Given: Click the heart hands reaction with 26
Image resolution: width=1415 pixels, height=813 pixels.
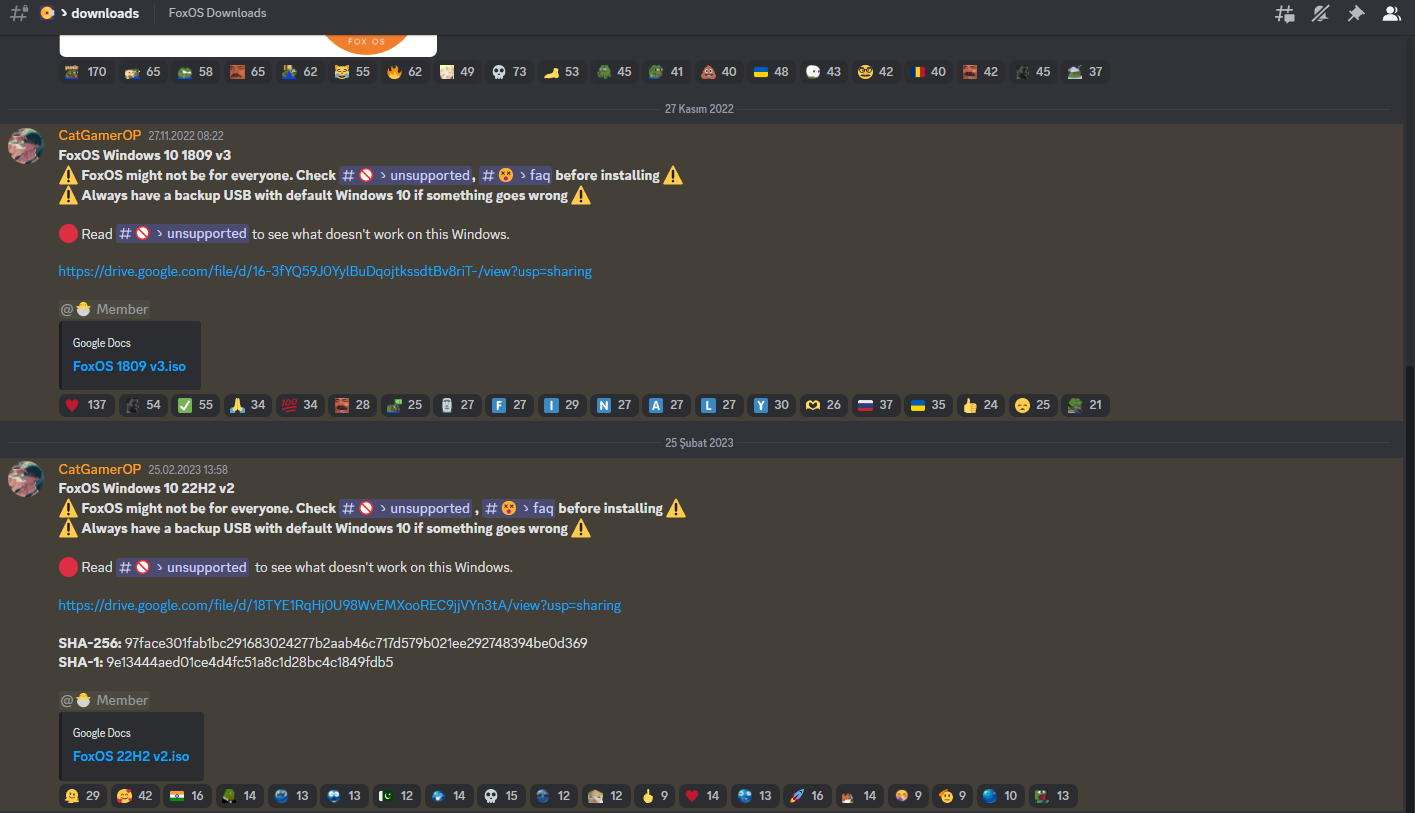Looking at the screenshot, I should [x=823, y=405].
